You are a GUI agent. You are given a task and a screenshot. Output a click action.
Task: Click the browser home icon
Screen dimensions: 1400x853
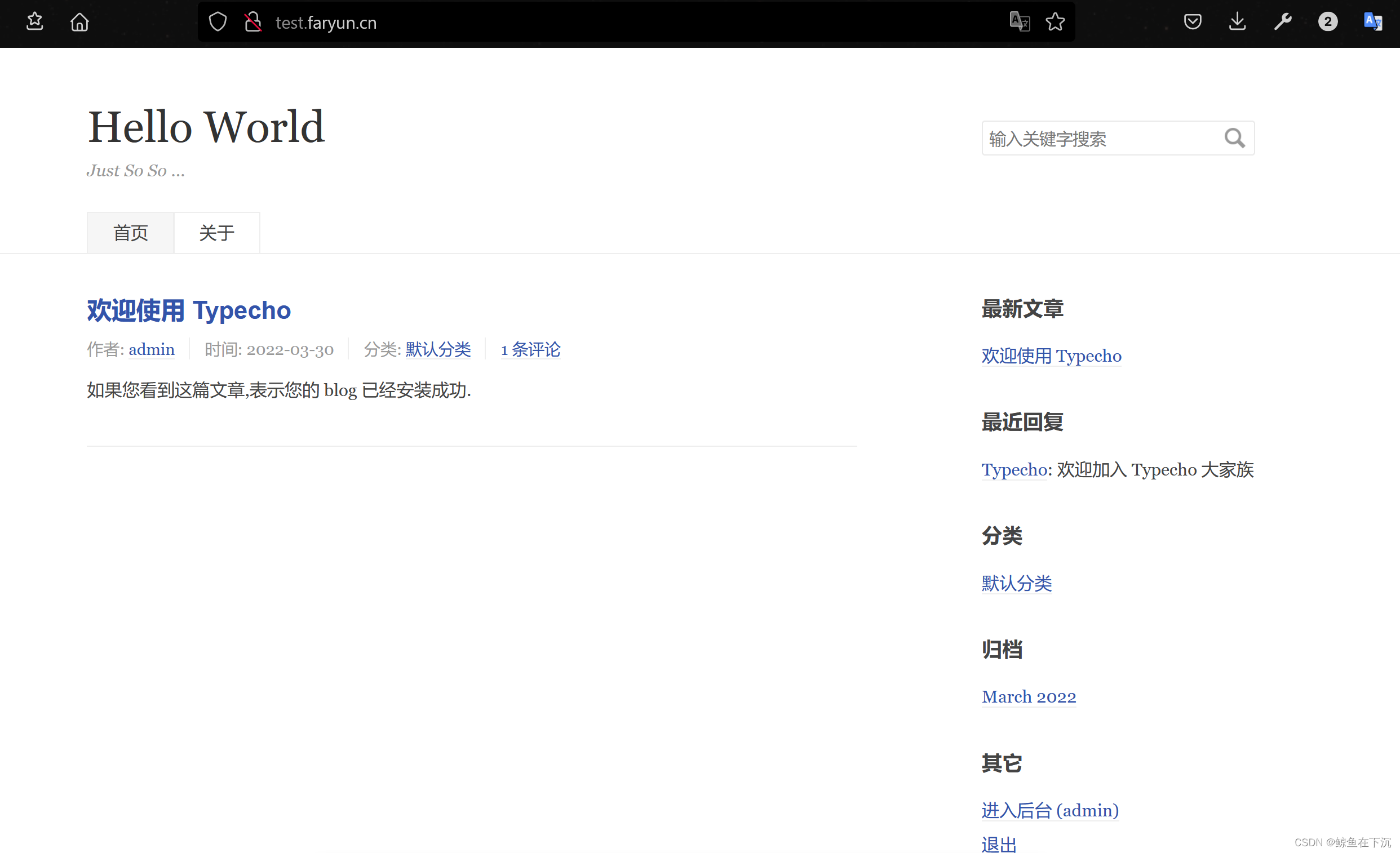click(x=79, y=23)
